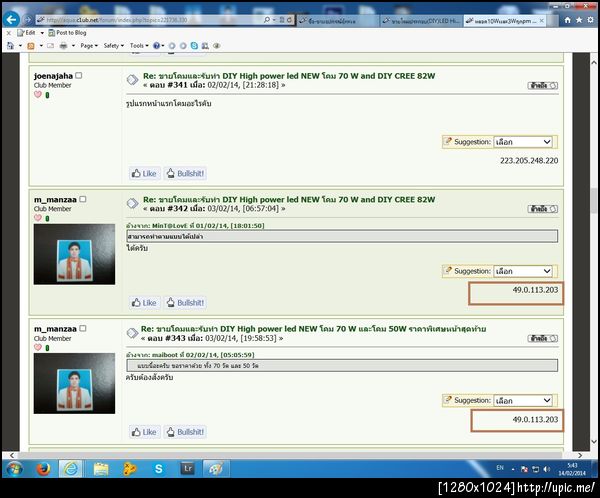This screenshot has width=600, height=498.
Task: Switch to the first browser tab
Action: coord(338,21)
